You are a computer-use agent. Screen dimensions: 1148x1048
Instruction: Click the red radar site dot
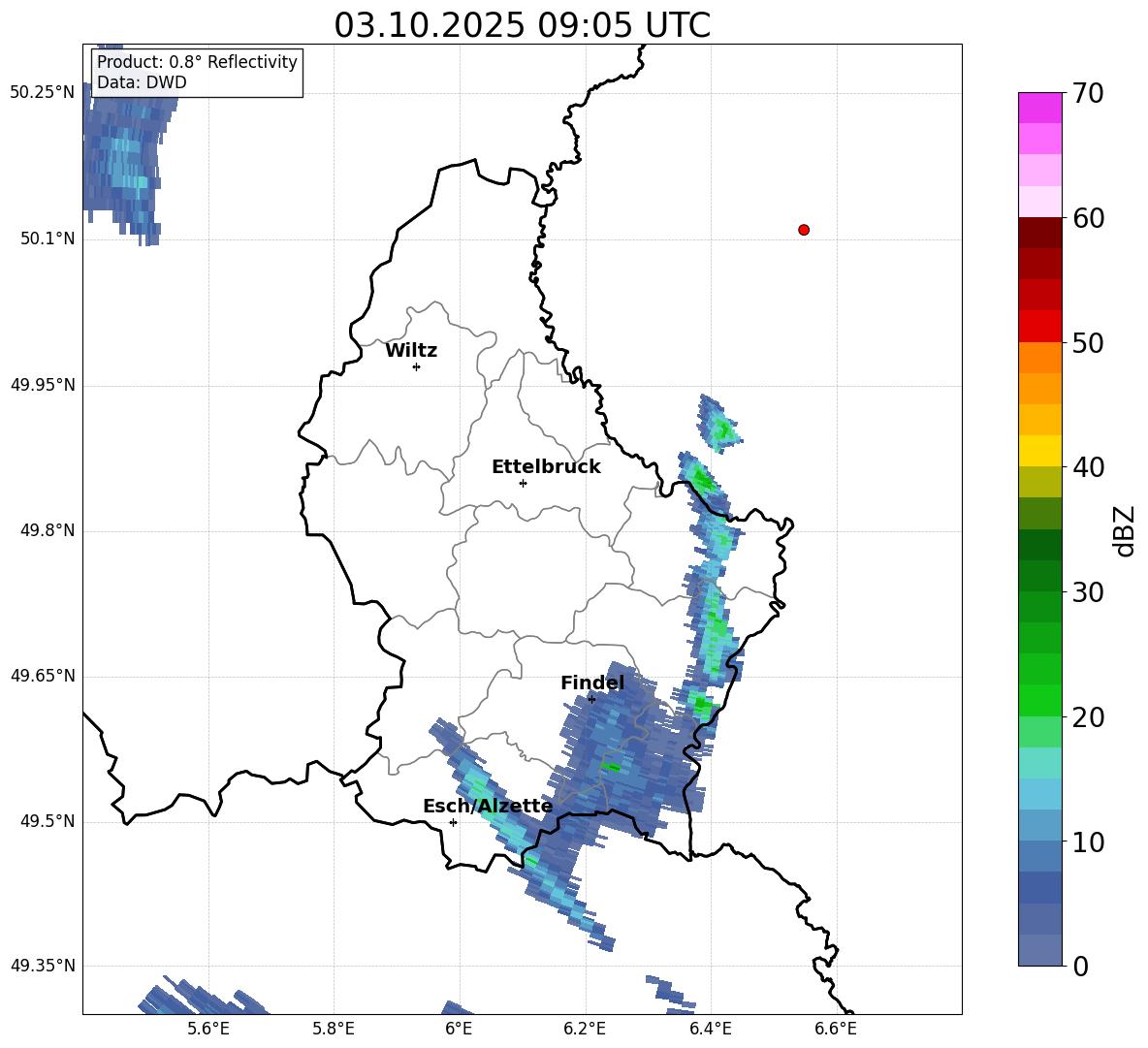coord(804,230)
